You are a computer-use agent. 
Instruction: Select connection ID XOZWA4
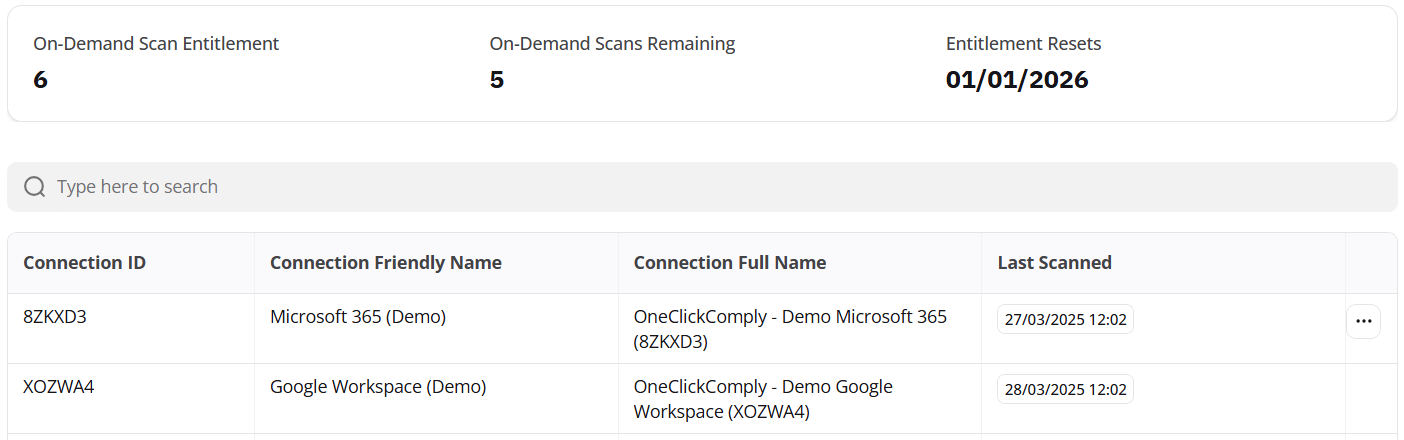(59, 387)
